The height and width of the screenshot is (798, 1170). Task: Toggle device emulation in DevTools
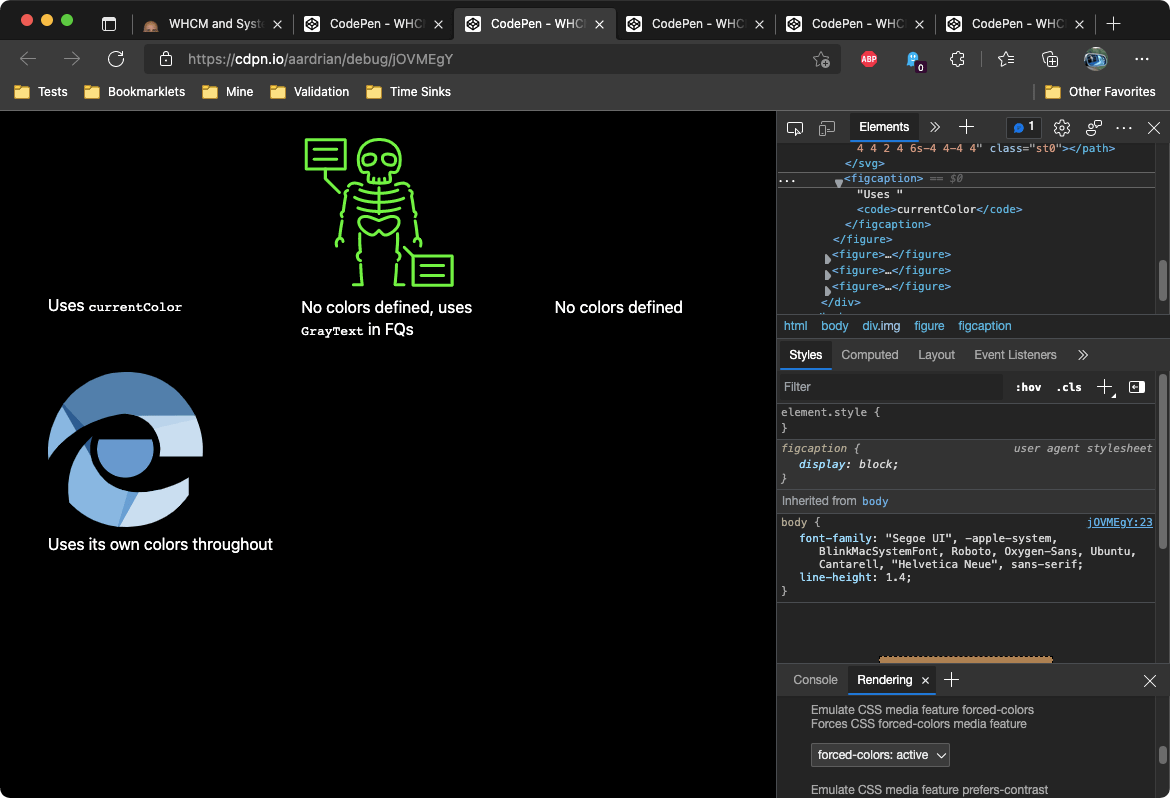pyautogui.click(x=827, y=128)
